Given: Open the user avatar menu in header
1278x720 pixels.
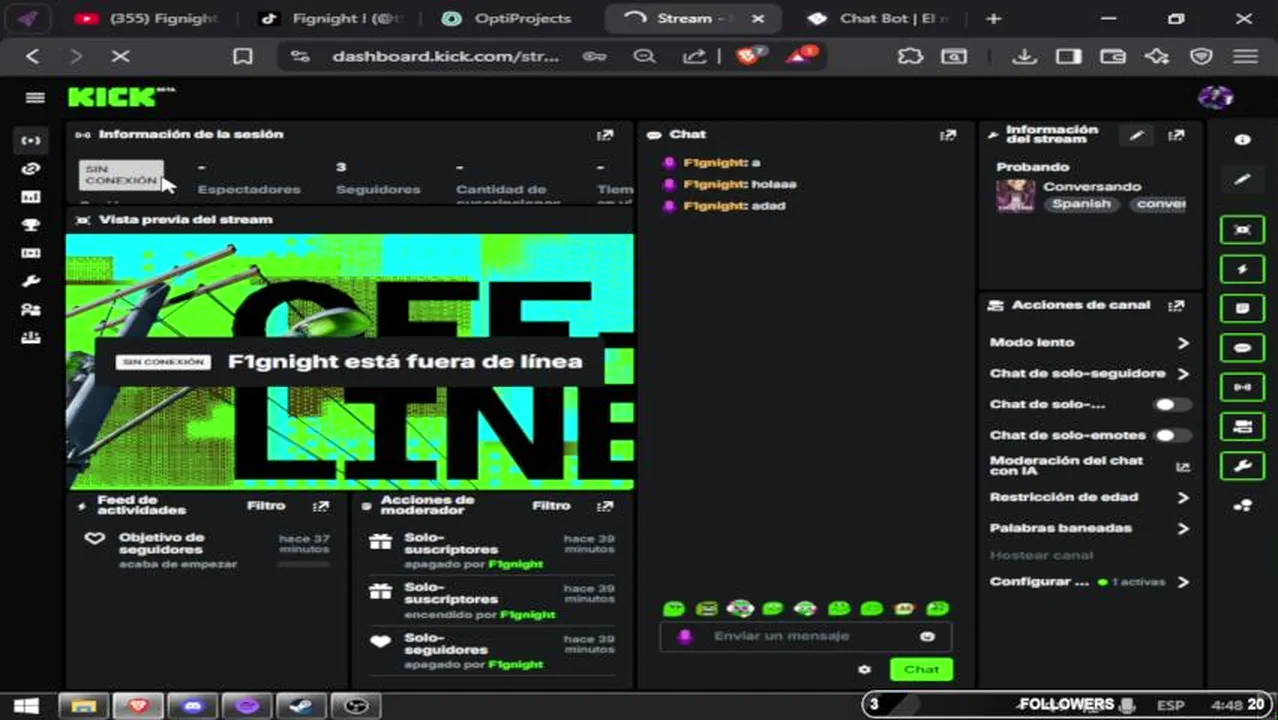Looking at the screenshot, I should click(1215, 97).
